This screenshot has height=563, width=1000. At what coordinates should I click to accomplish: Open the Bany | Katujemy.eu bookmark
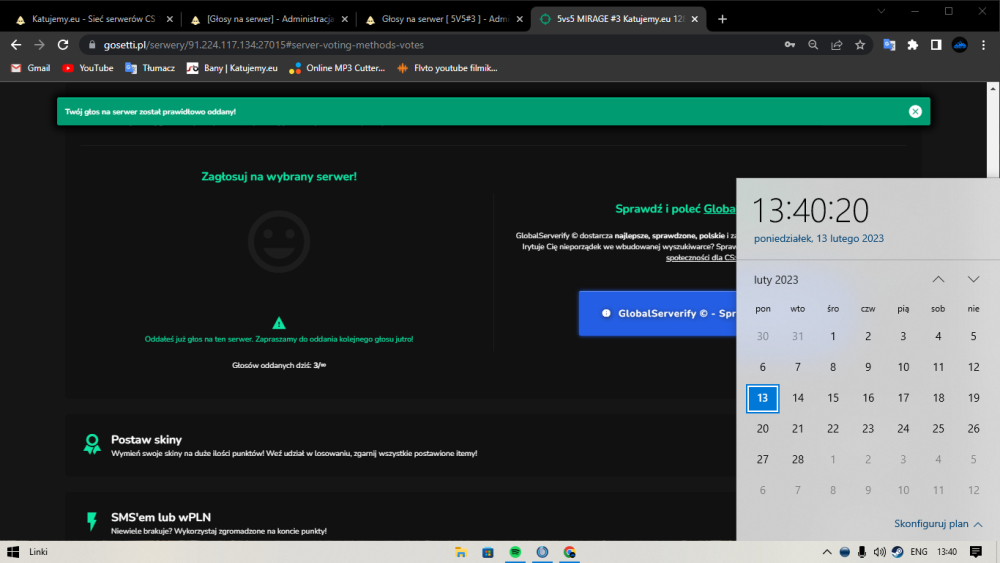pos(232,68)
